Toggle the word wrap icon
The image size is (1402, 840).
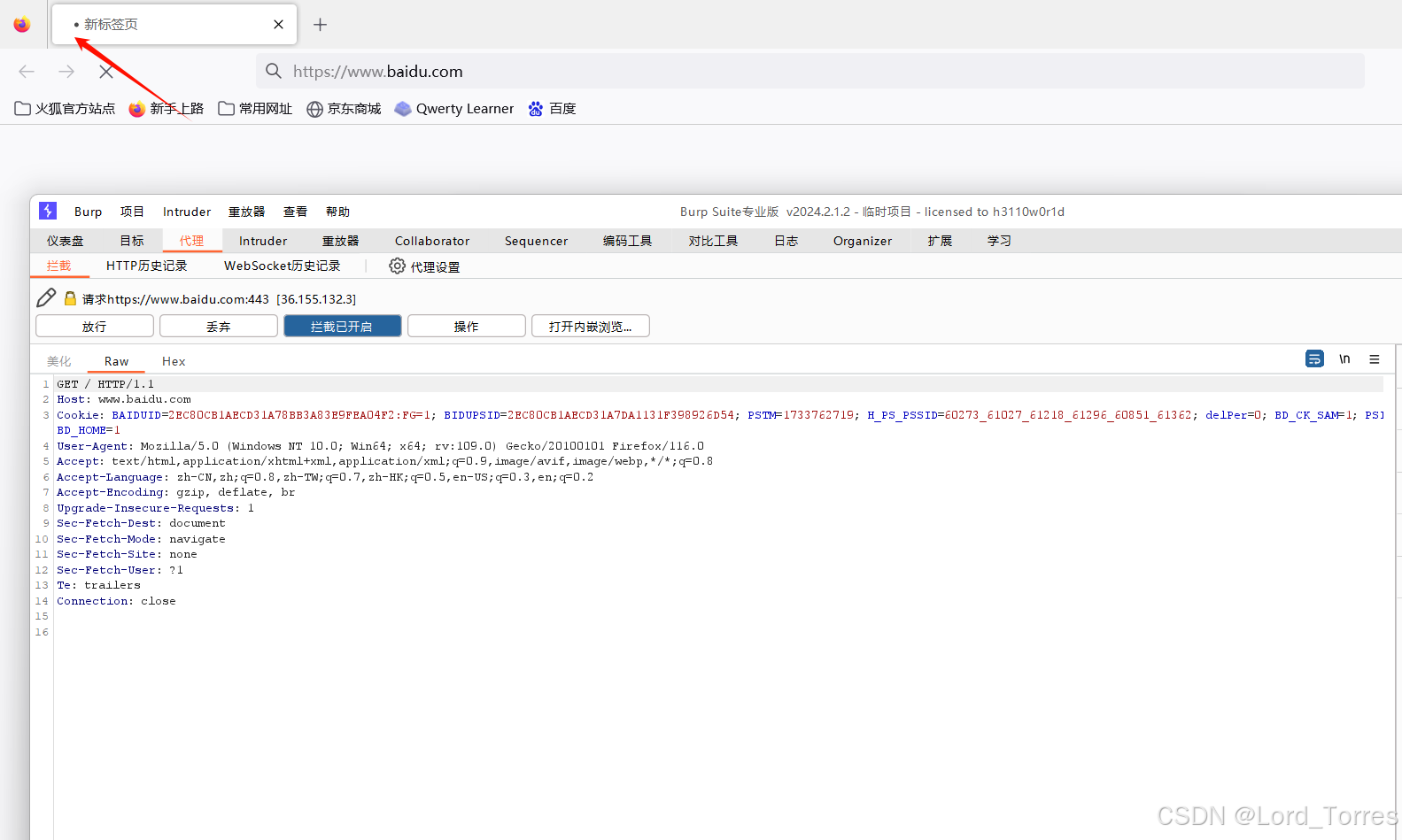click(x=1315, y=358)
